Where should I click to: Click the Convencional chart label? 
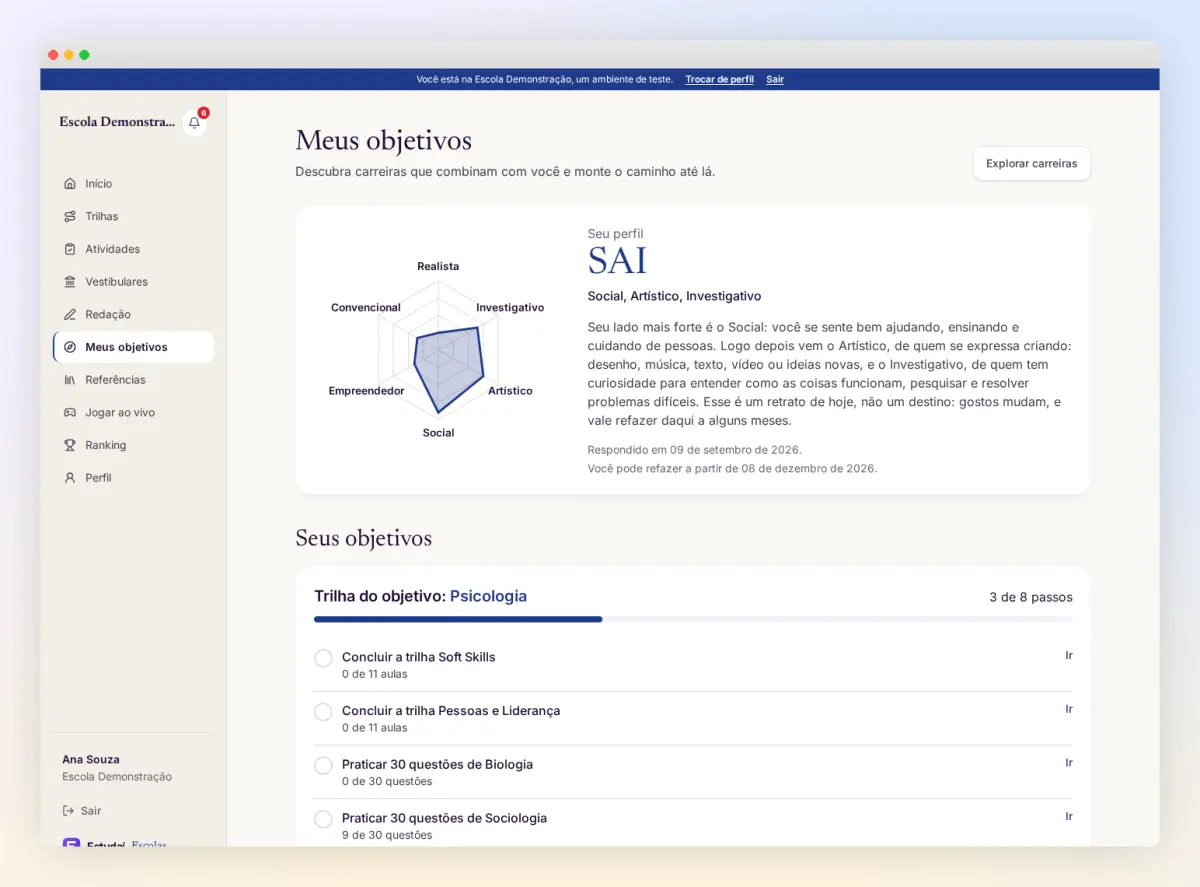366,308
